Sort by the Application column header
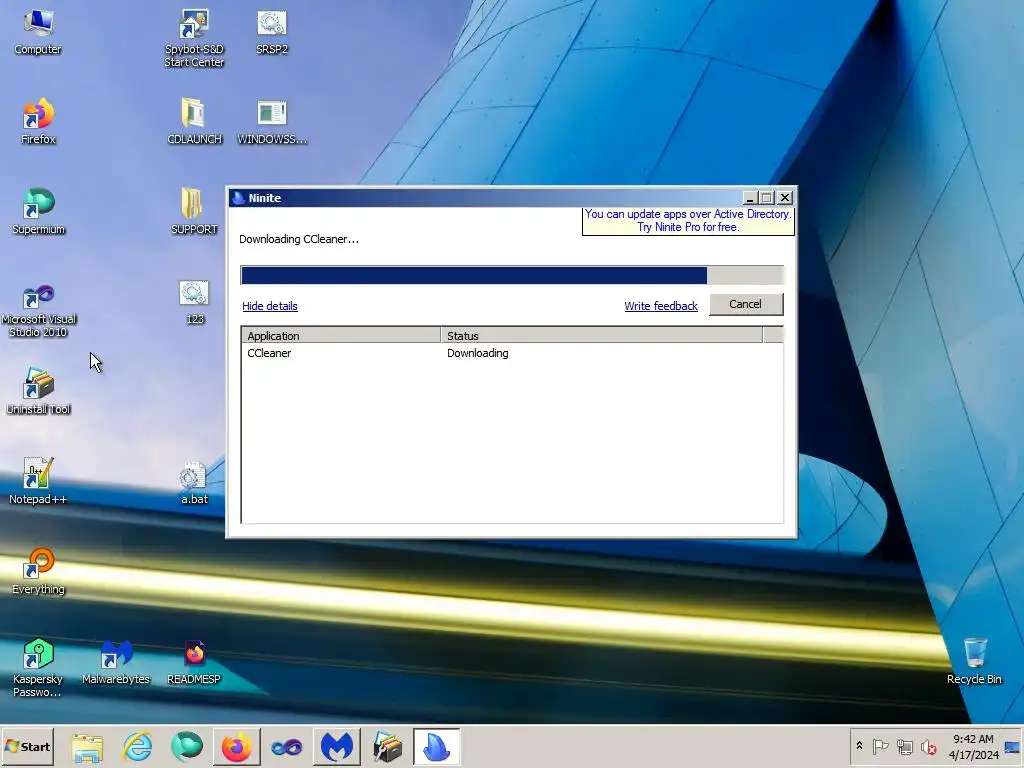 point(341,336)
